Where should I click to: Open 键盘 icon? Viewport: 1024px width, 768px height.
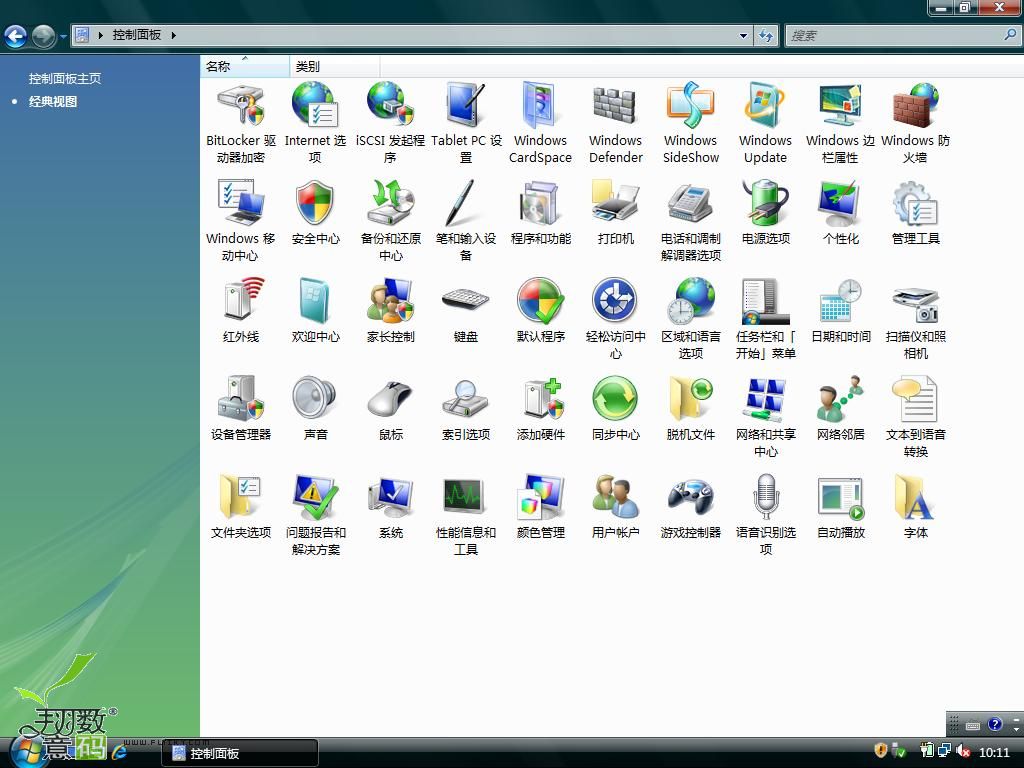click(x=466, y=300)
